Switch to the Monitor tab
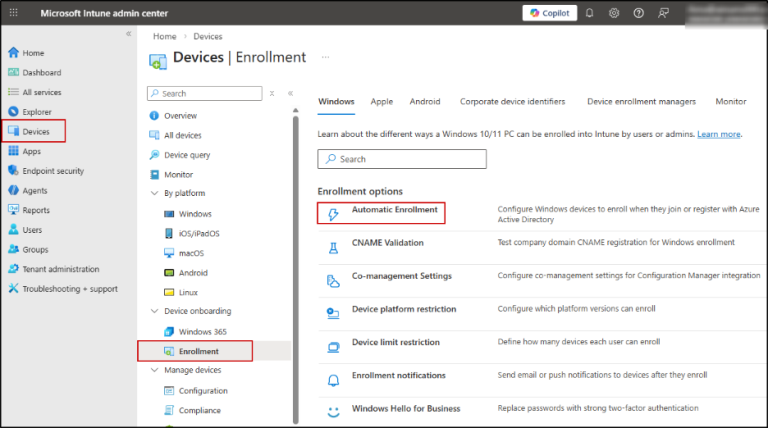The height and width of the screenshot is (428, 768). coord(731,101)
